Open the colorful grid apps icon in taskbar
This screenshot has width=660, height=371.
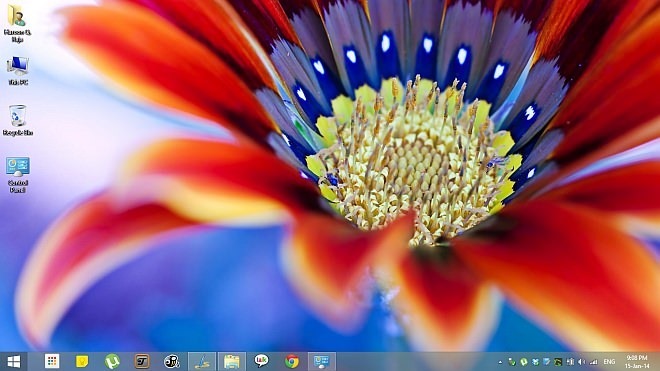[52, 361]
